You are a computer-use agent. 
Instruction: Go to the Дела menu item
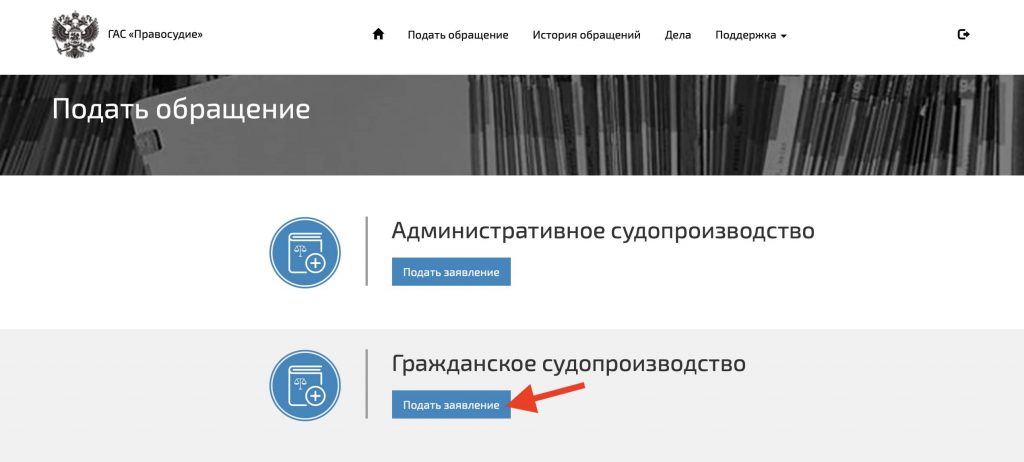(x=678, y=35)
